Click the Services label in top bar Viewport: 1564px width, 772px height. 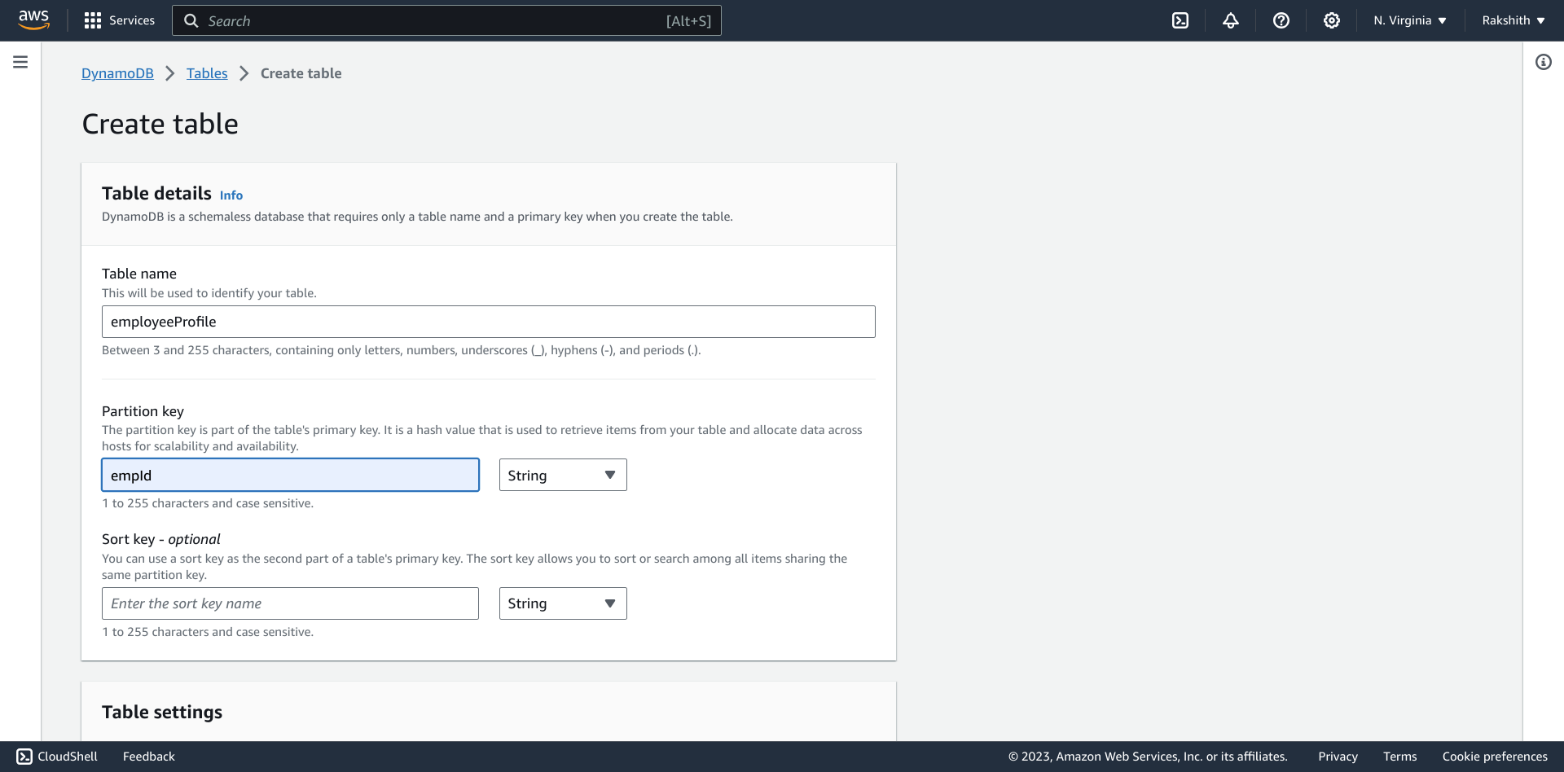point(132,20)
